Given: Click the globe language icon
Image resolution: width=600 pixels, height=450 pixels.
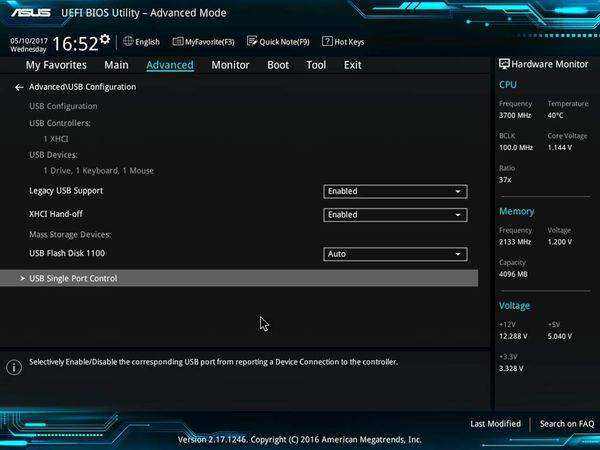Looking at the screenshot, I should pyautogui.click(x=128, y=41).
